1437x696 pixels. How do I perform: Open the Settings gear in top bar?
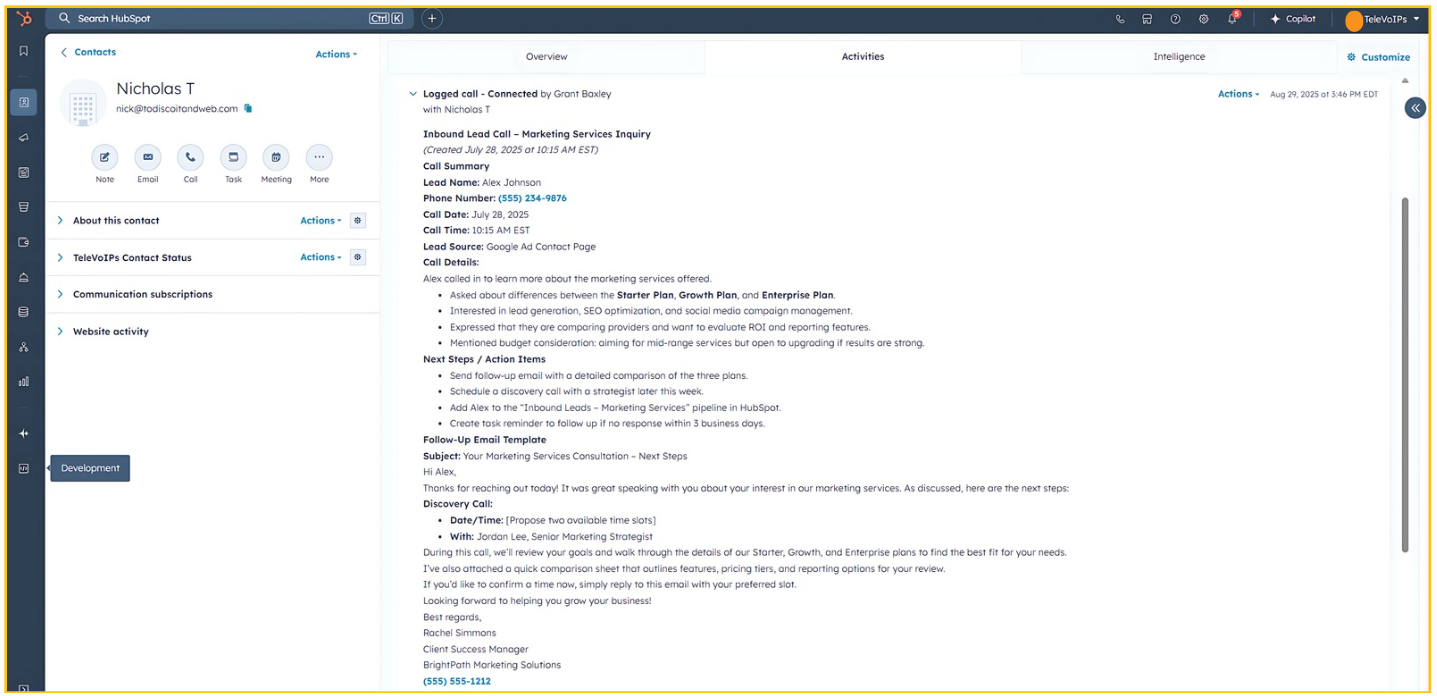pos(1203,18)
